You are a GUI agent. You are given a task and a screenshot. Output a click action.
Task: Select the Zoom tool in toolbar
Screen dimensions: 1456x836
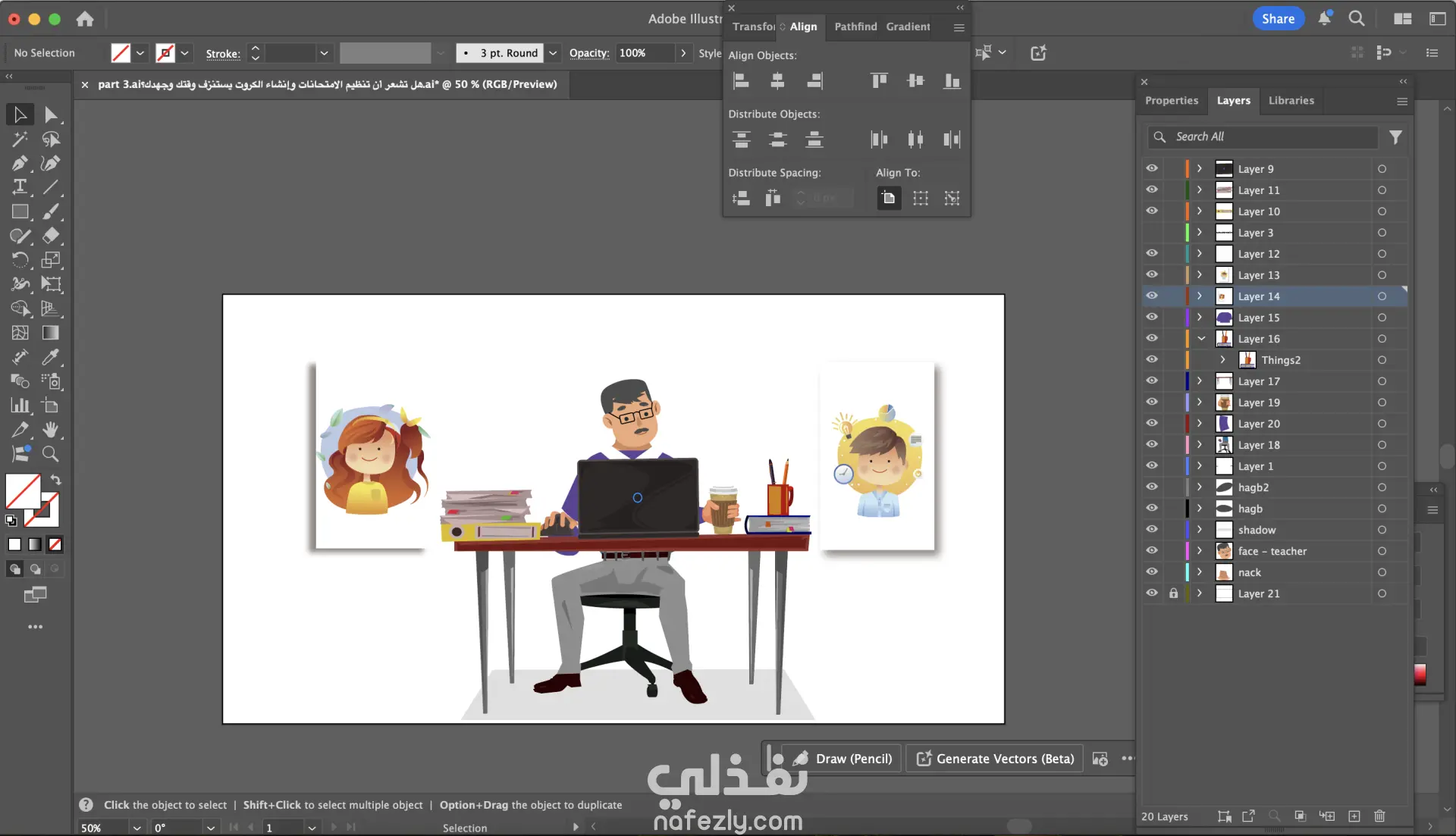coord(50,454)
